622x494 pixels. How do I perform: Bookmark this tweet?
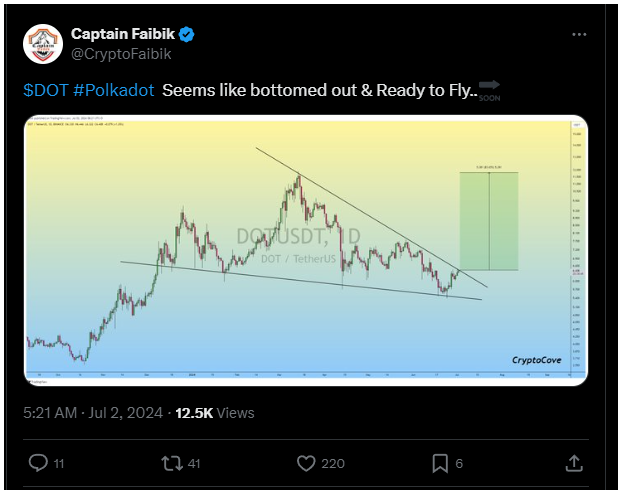pyautogui.click(x=440, y=463)
